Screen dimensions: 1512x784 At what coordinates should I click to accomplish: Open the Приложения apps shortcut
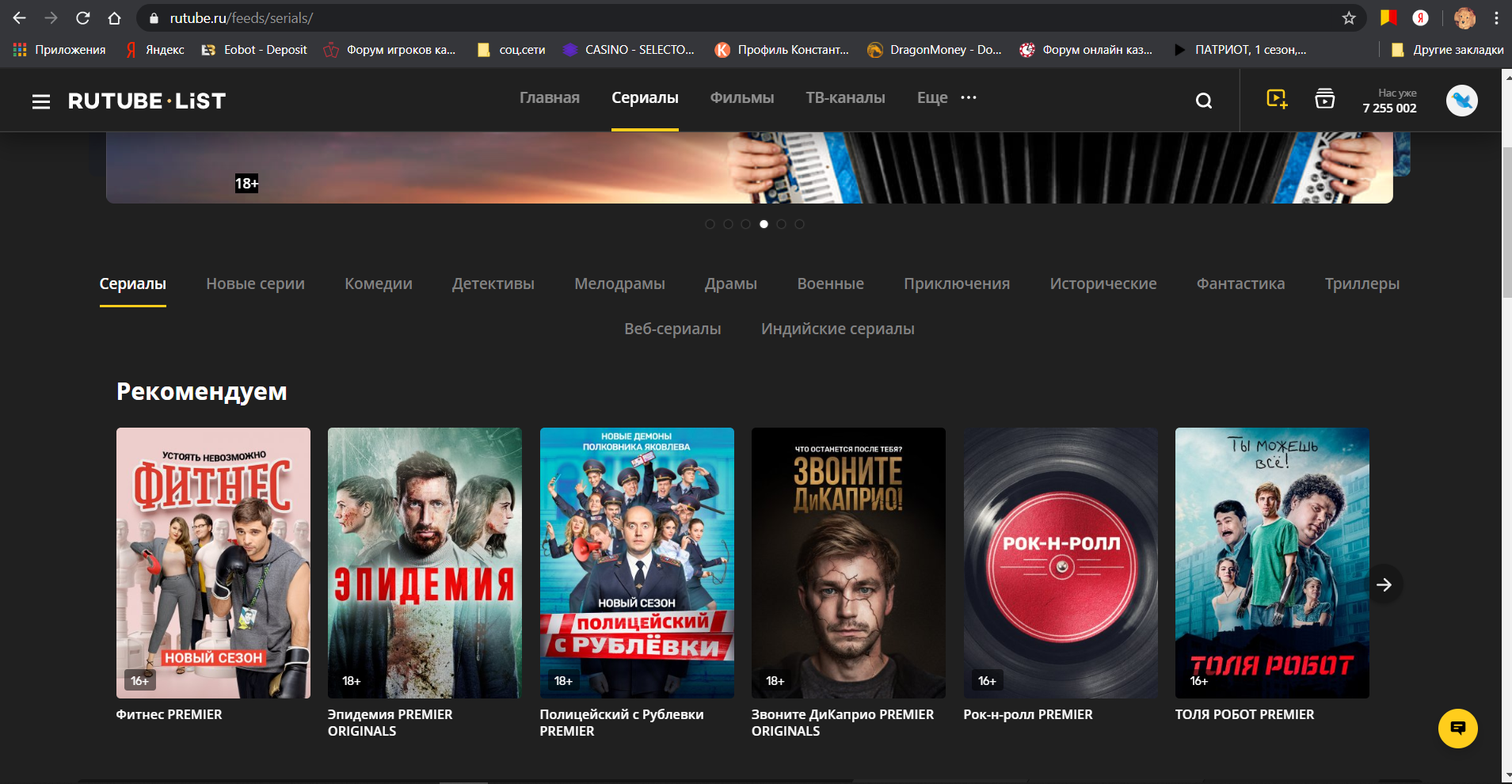[x=59, y=49]
